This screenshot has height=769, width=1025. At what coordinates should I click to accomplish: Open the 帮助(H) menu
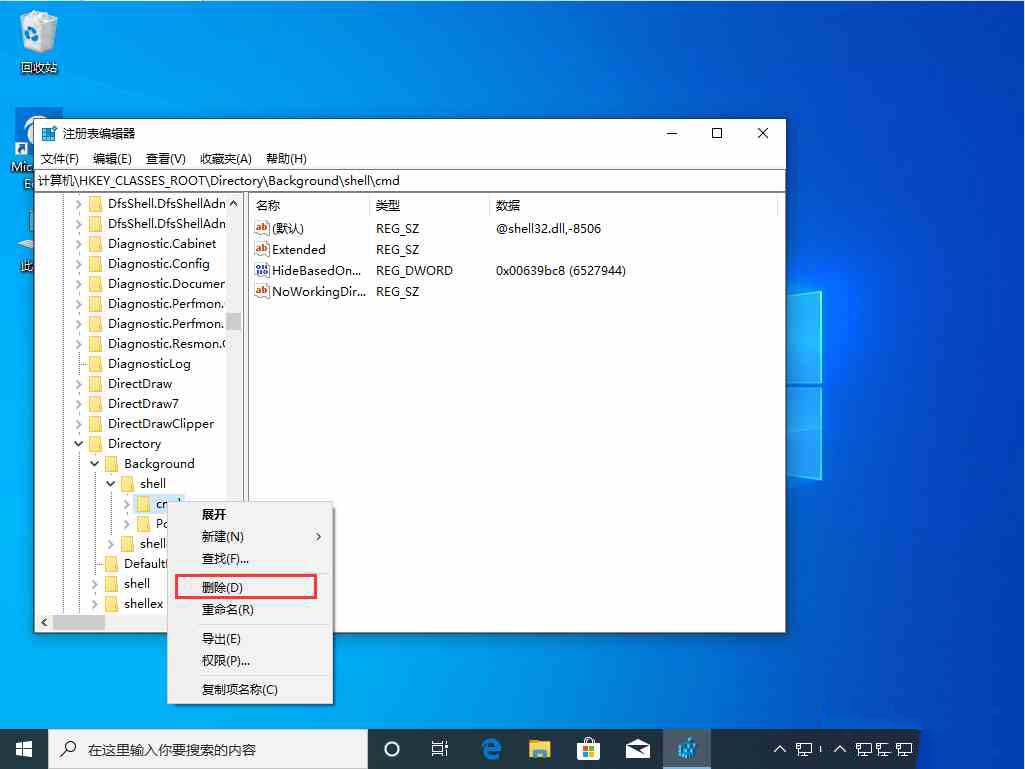pos(286,159)
